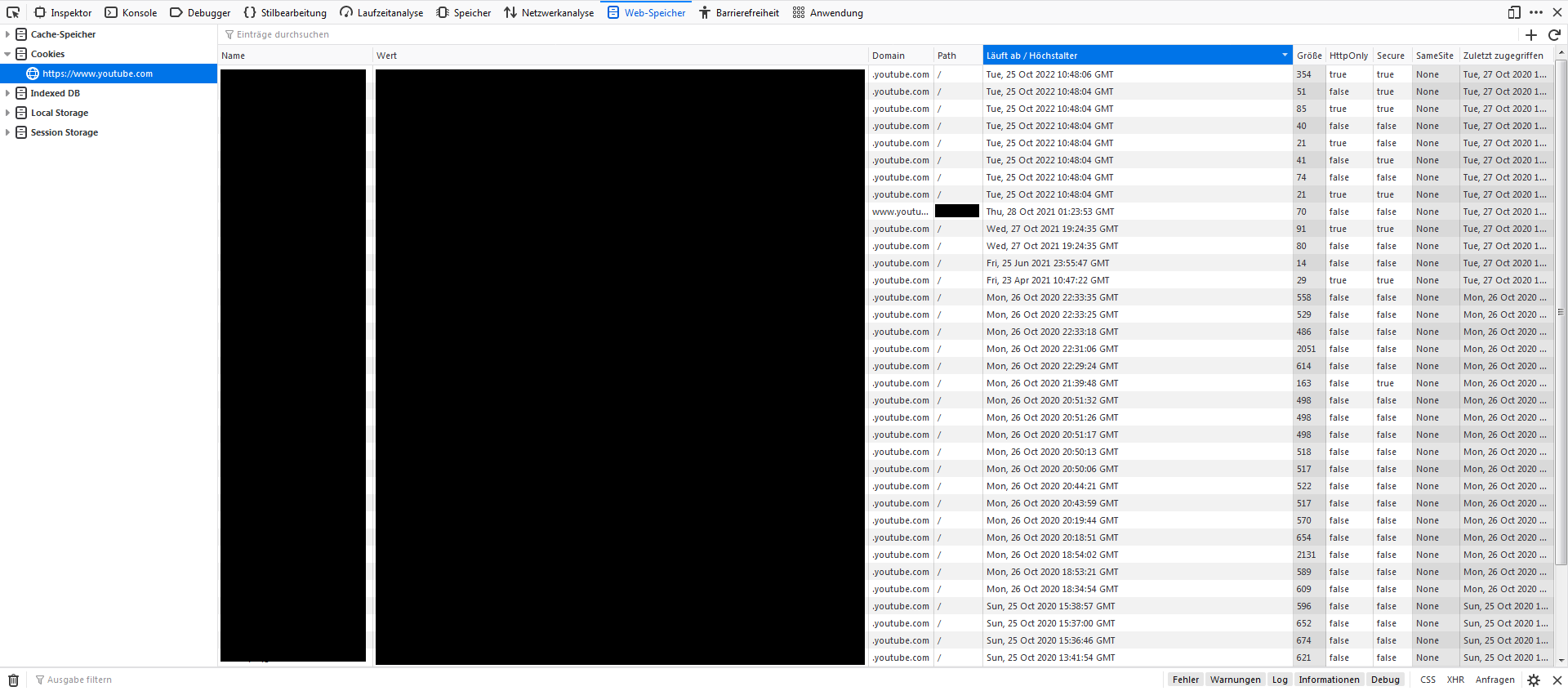Collapse the Cookies tree node
Viewport: 1568px width, 691px height.
tap(7, 54)
